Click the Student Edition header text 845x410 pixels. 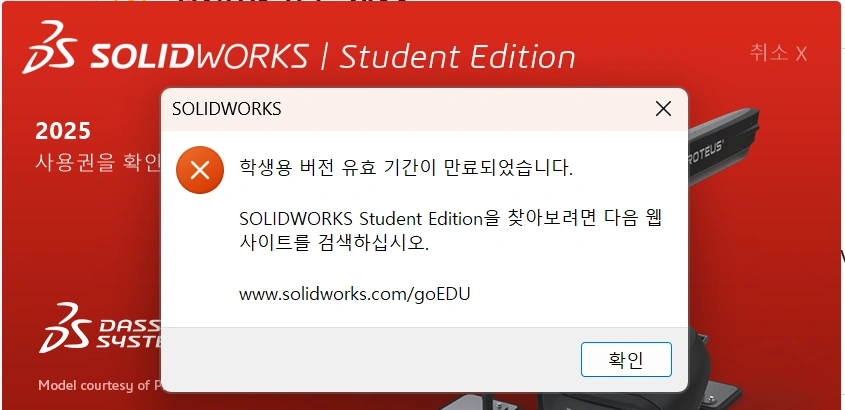coord(457,56)
